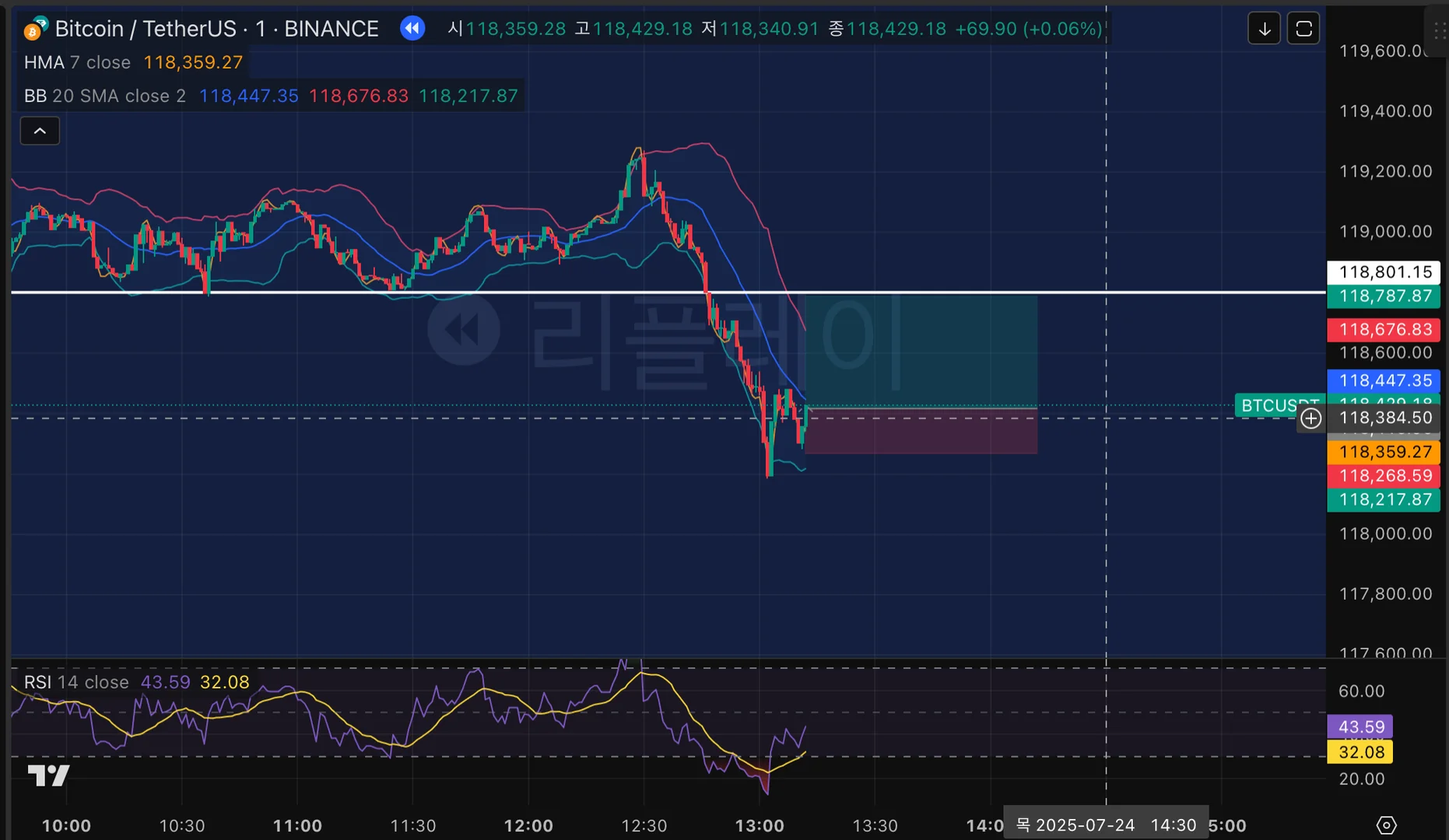Click the purple RSI legend value 43.59
Viewport: 1449px width, 840px height.
coord(166,682)
